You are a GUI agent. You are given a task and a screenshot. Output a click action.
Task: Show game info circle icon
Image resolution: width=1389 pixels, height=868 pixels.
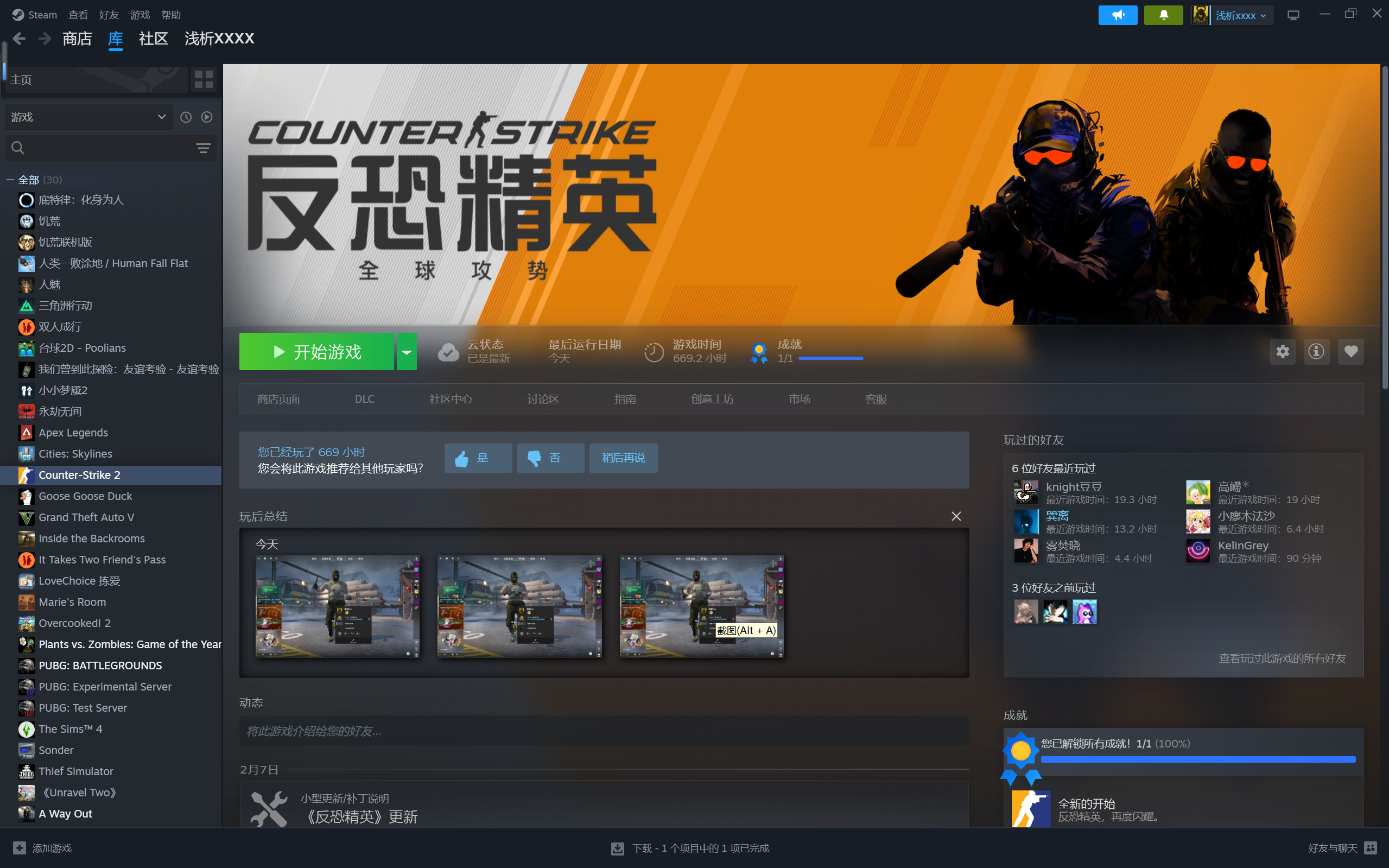1316,351
